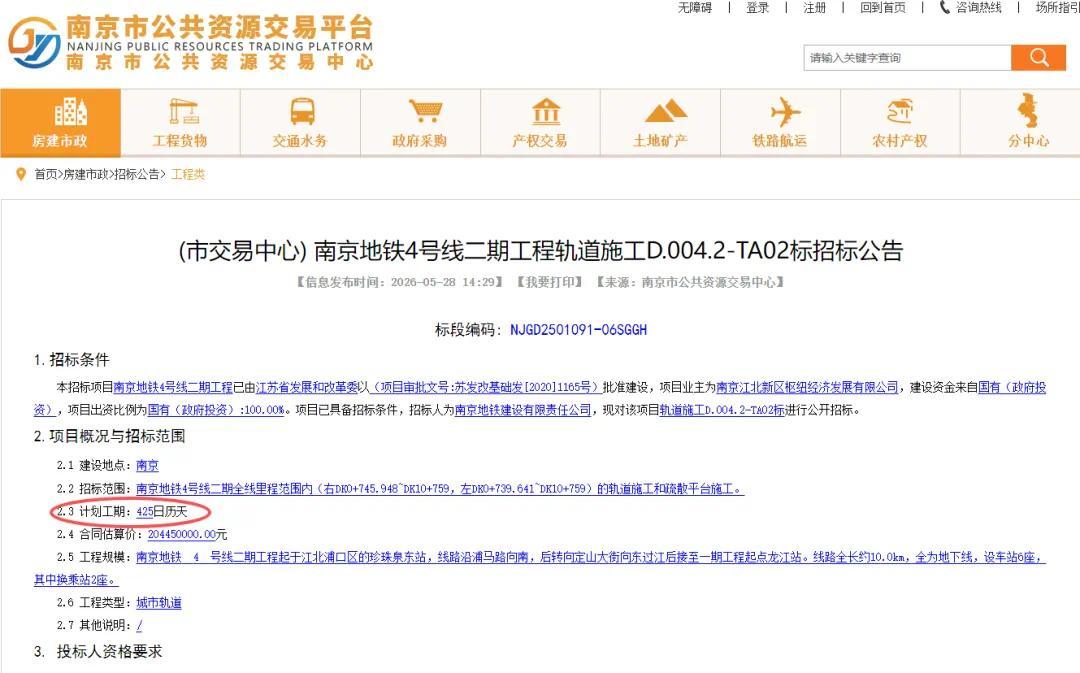Click the 注册 register link
This screenshot has width=1080, height=673.
point(815,8)
